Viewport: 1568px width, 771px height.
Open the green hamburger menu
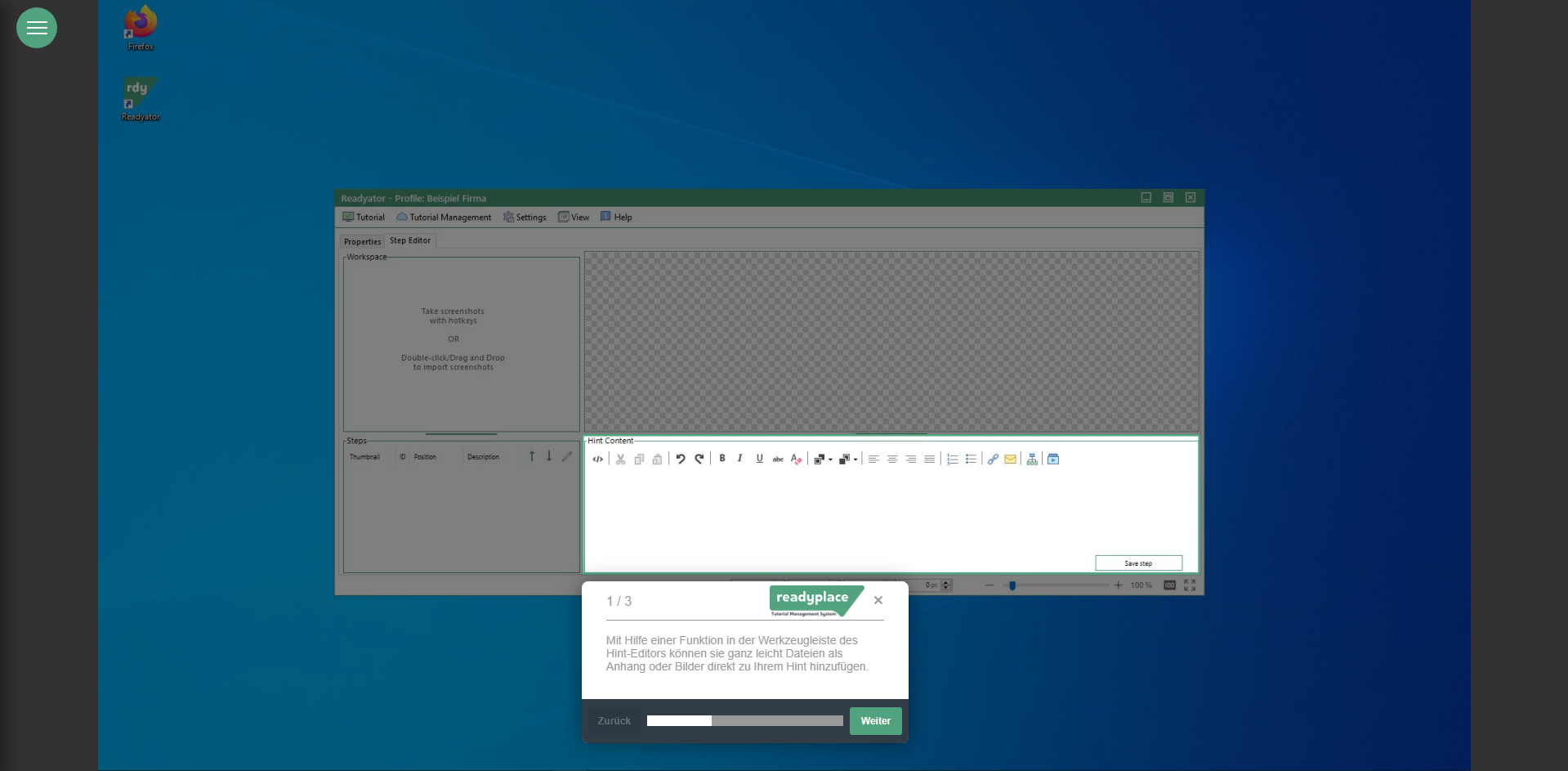[37, 28]
